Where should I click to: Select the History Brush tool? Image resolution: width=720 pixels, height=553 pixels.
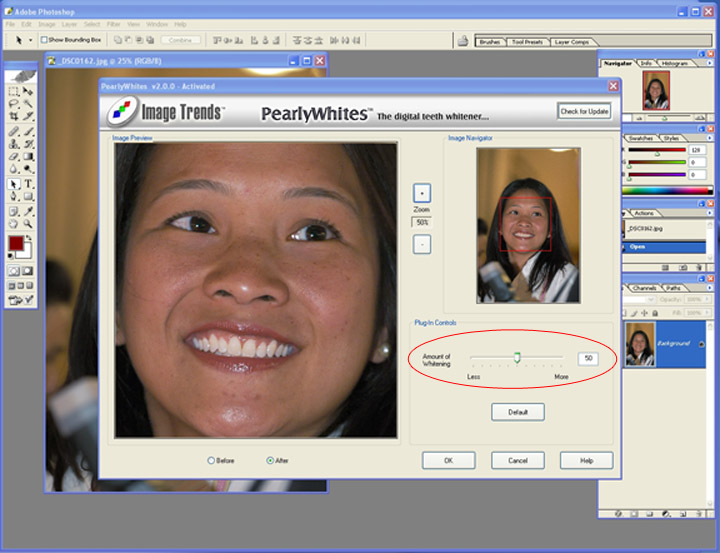[x=28, y=144]
